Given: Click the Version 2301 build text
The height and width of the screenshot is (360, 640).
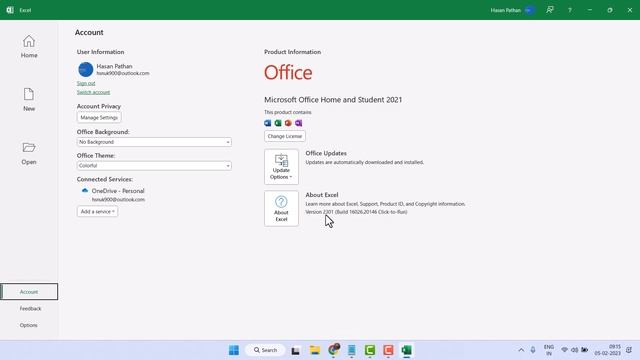Looking at the screenshot, I should [356, 212].
